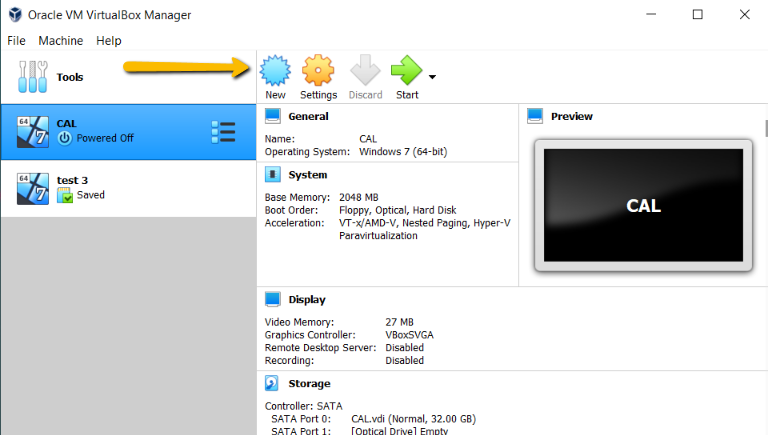Open the Start button dropdown arrow
This screenshot has height=435, width=768.
(x=432, y=77)
